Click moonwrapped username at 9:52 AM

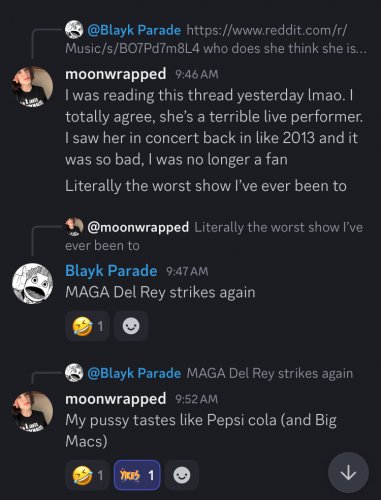point(115,399)
